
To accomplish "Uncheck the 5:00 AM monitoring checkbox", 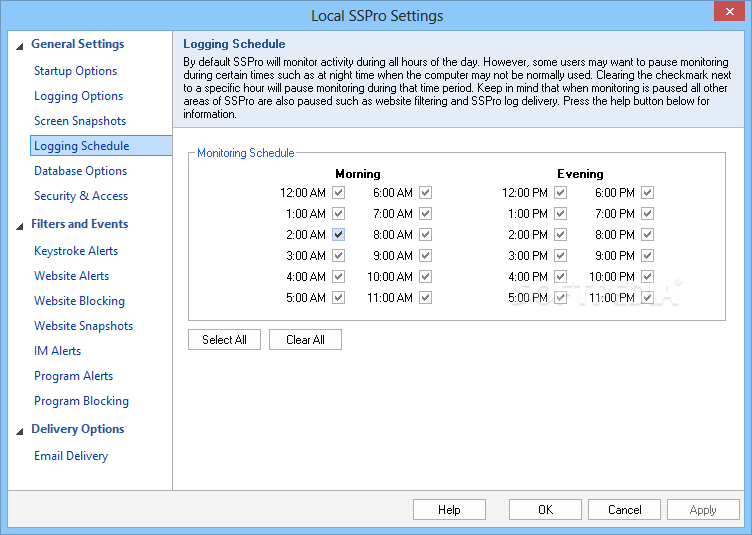I will [339, 298].
